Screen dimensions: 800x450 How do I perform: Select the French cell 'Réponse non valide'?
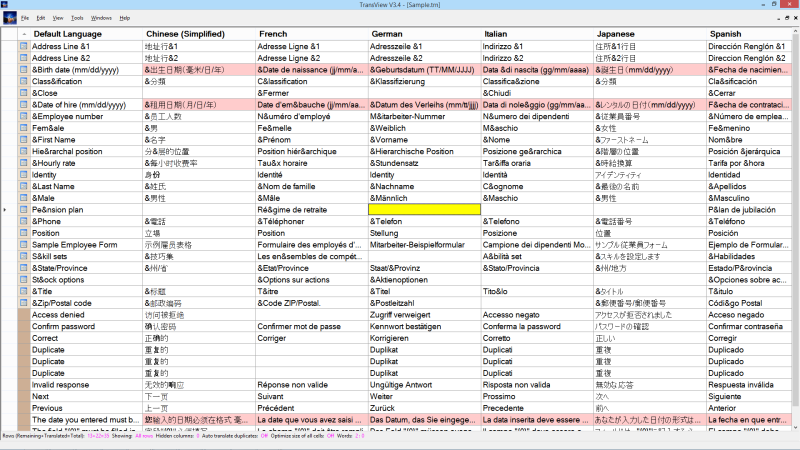coord(312,385)
